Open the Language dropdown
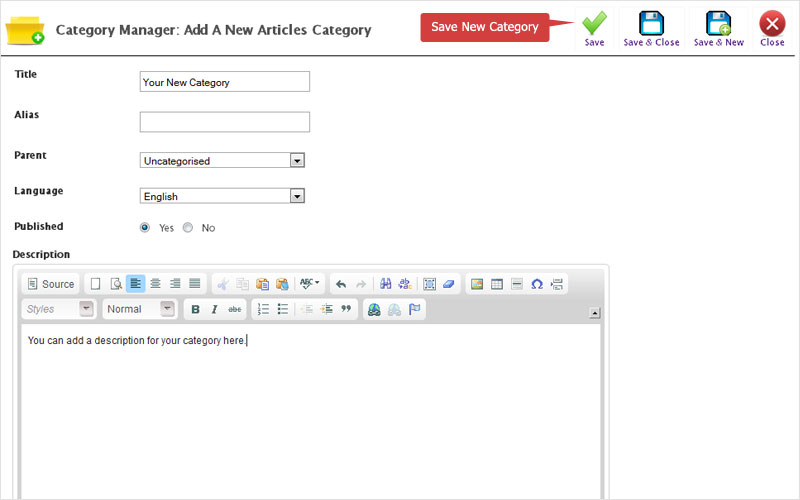The width and height of the screenshot is (800, 500). [296, 196]
